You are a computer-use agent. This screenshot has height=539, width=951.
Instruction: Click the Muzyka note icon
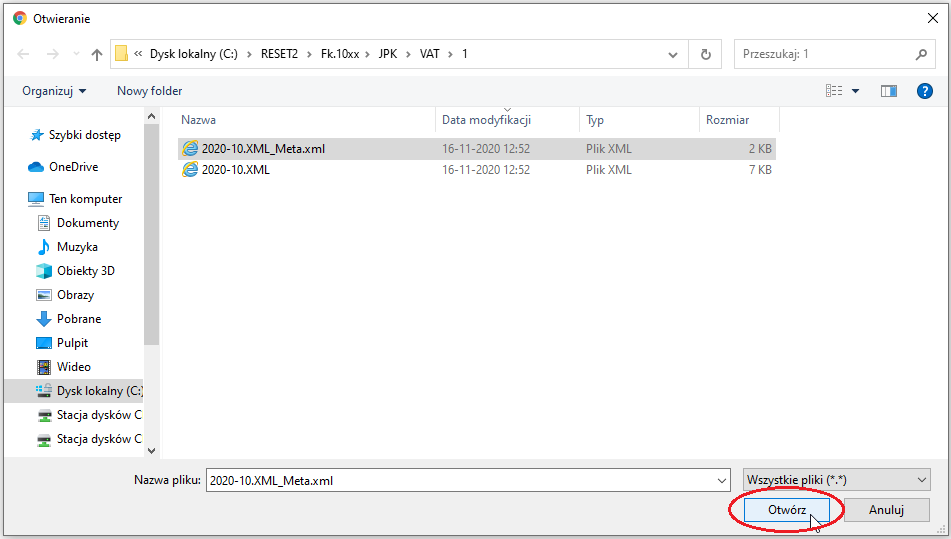click(44, 247)
